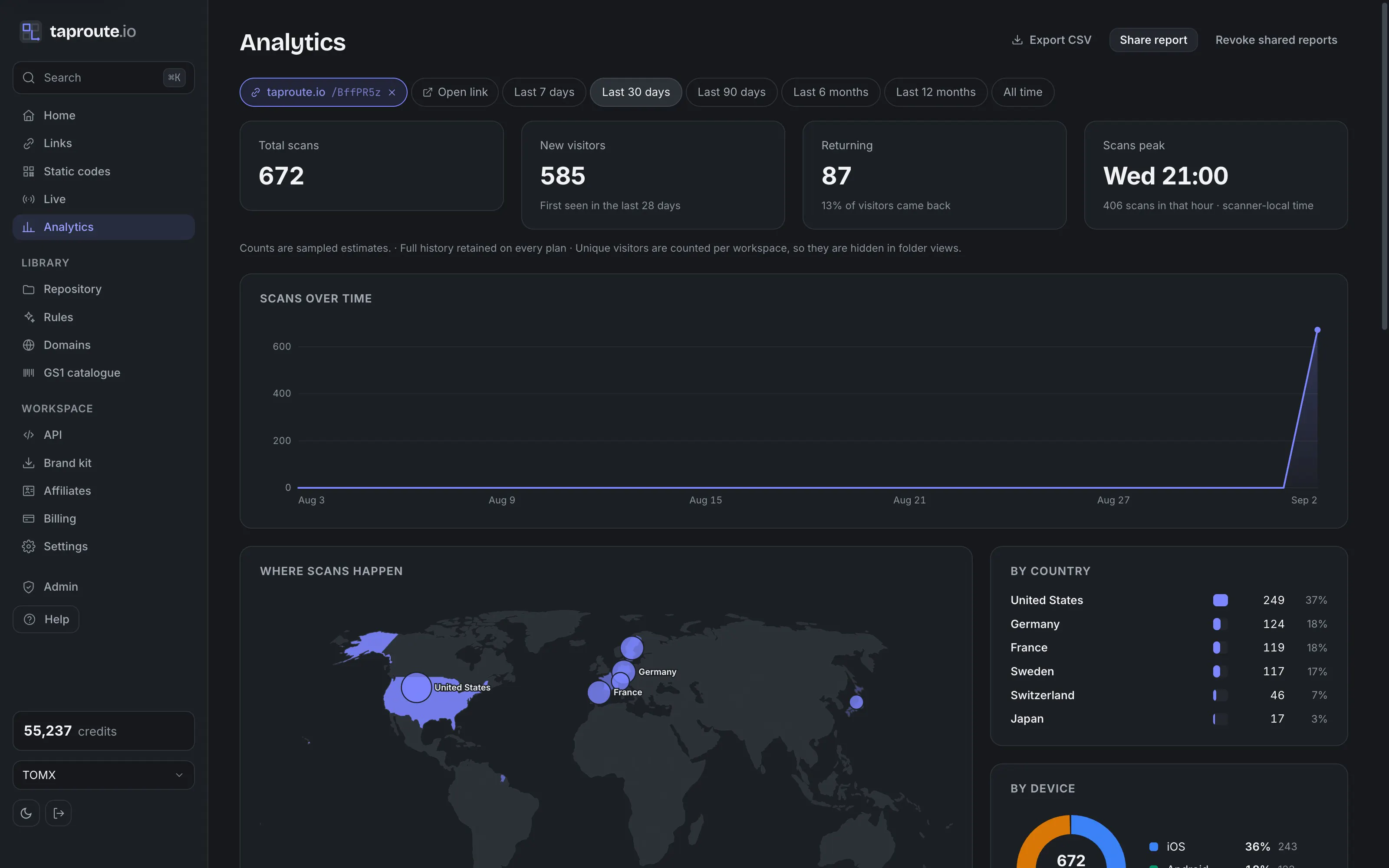
Task: Click the United States country bar
Action: (x=1220, y=600)
